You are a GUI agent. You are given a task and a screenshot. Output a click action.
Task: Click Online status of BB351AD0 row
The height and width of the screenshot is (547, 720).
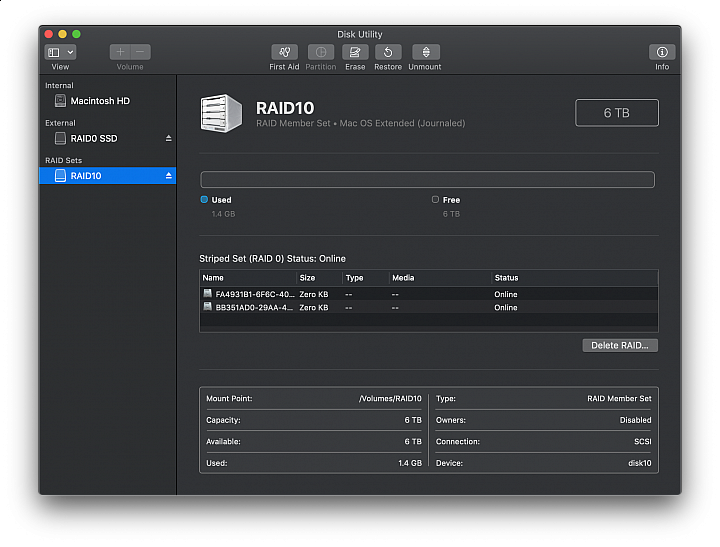pos(506,308)
